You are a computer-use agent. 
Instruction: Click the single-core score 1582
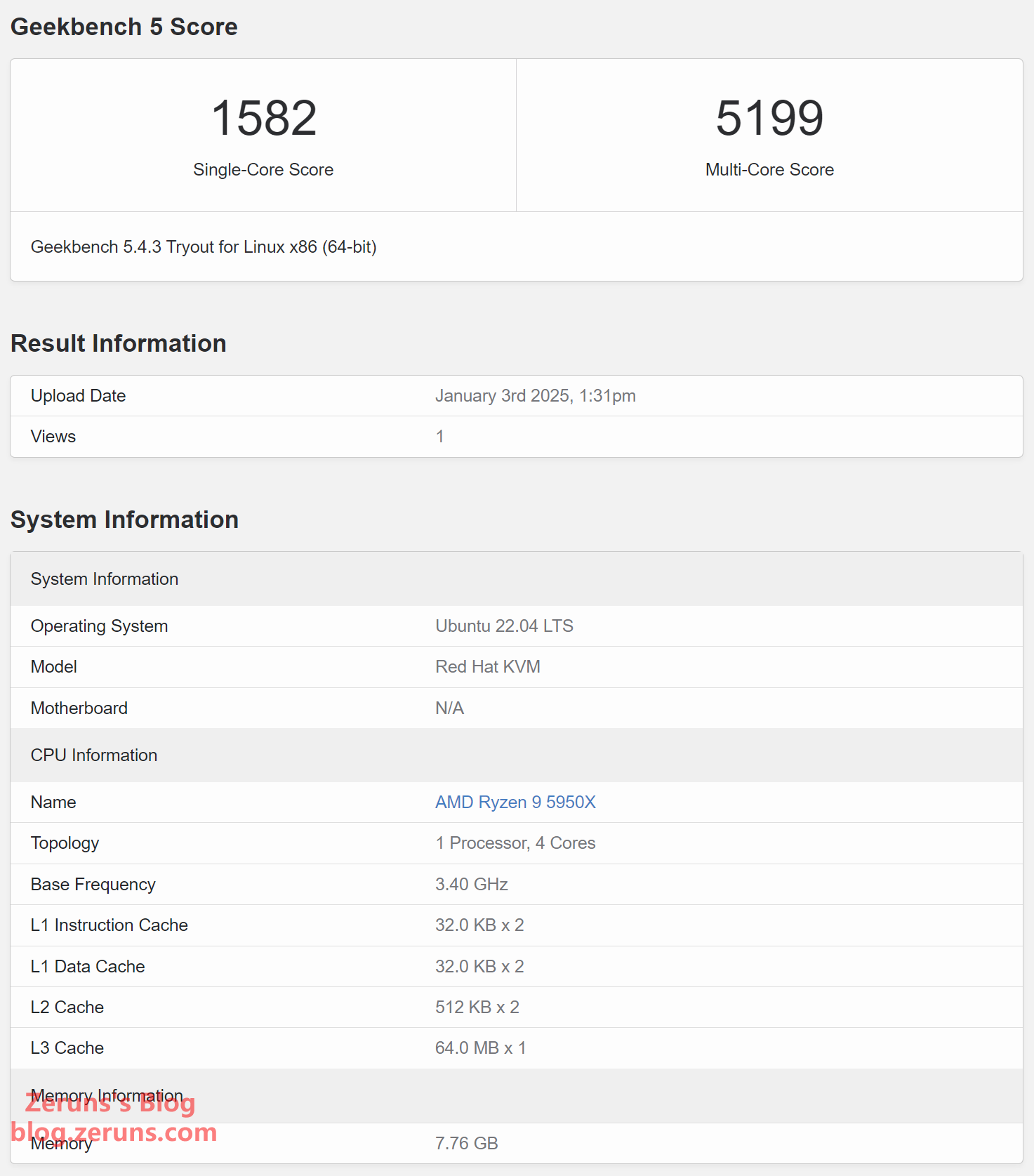(x=263, y=118)
